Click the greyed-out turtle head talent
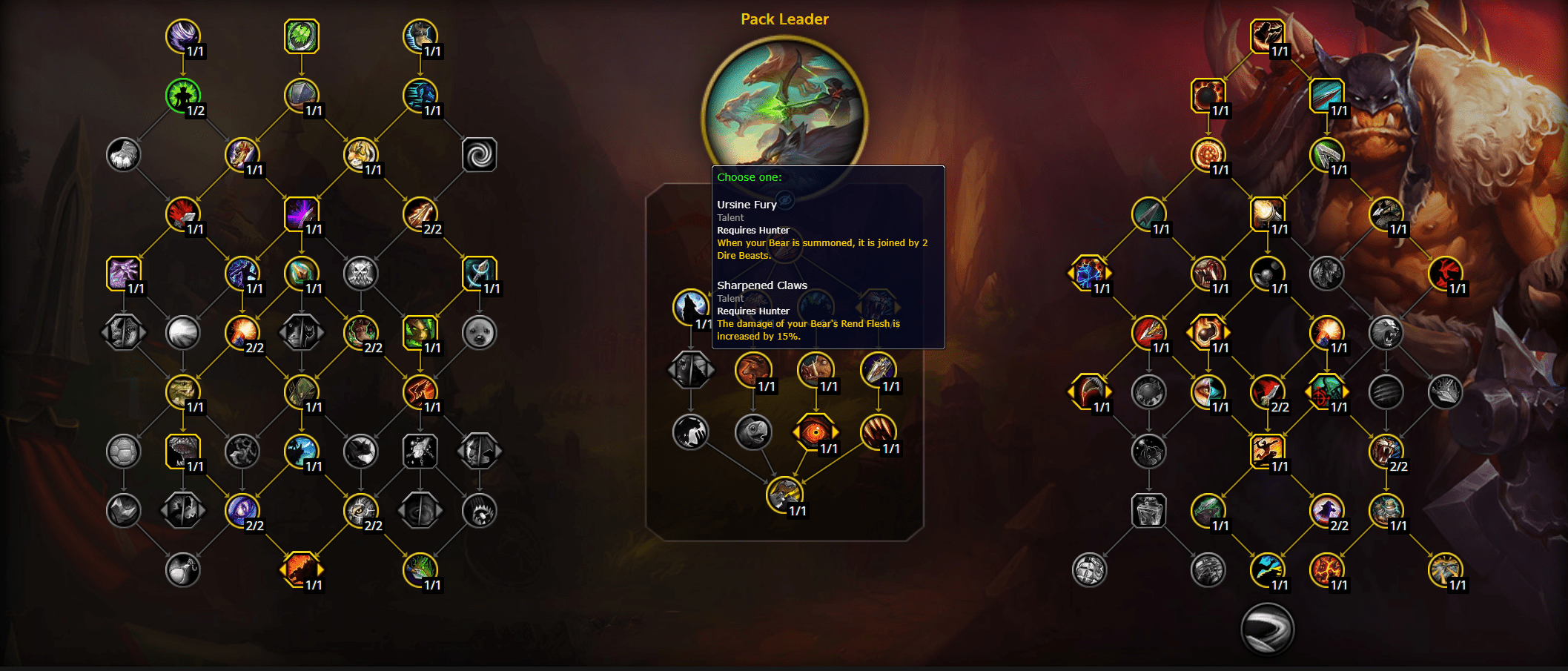Viewport: 1568px width, 671px height. coord(752,432)
